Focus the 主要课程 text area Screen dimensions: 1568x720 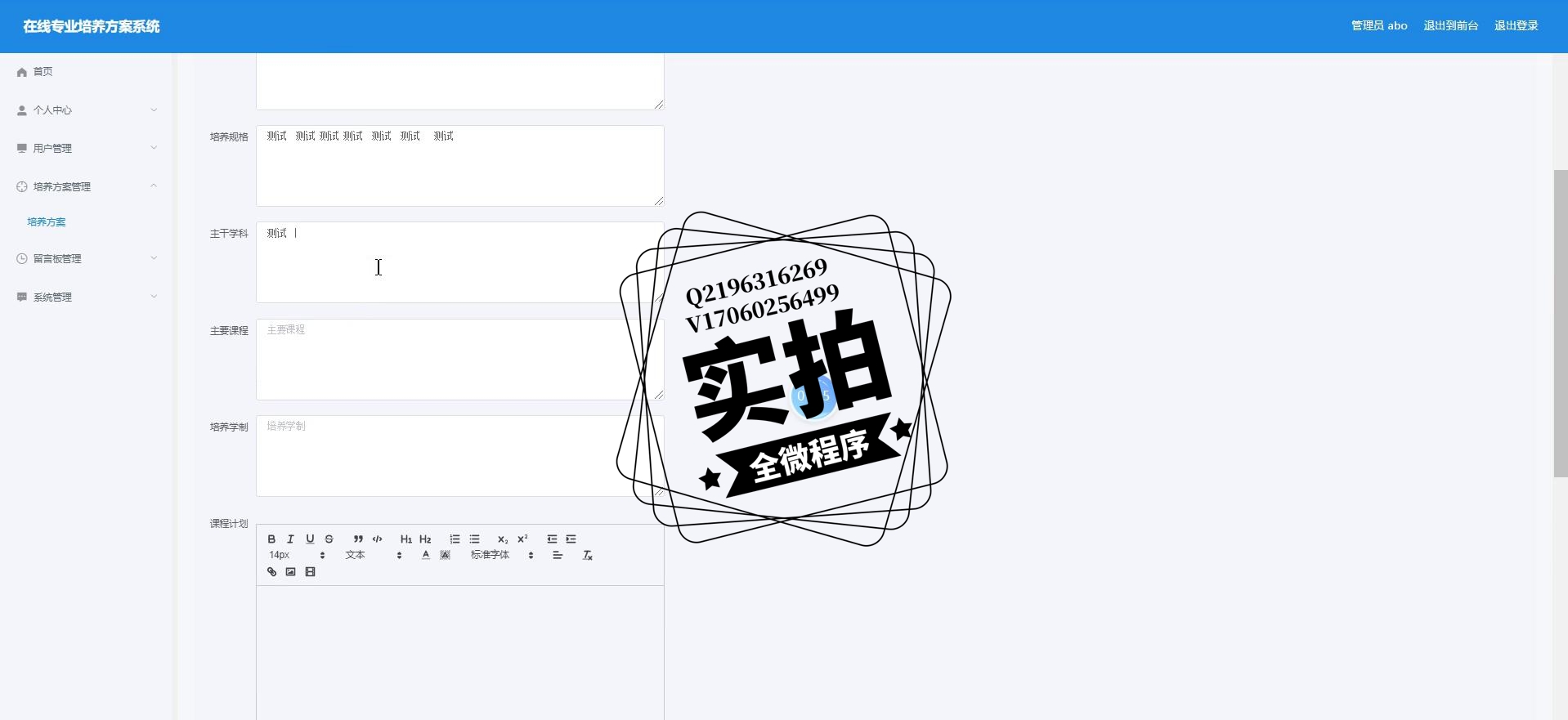point(460,360)
